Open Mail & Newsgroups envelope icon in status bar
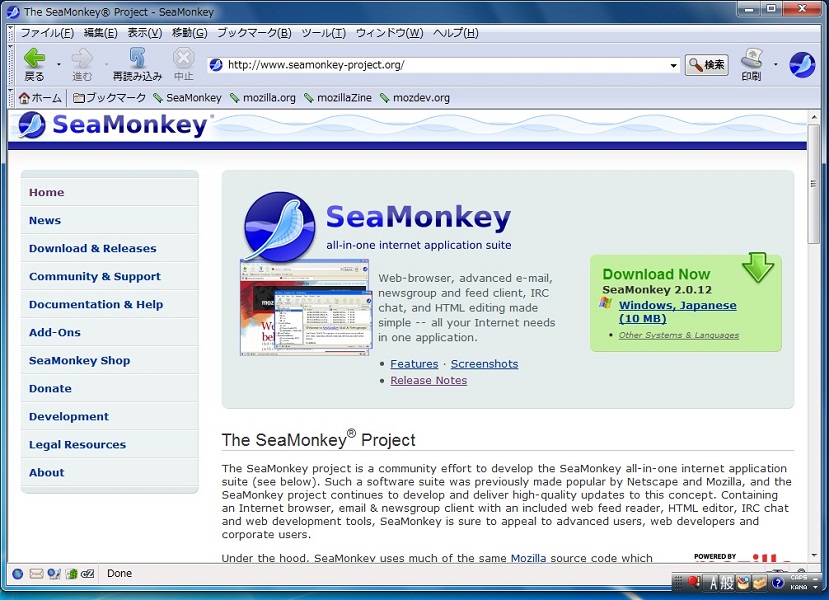829x600 pixels. [x=36, y=574]
